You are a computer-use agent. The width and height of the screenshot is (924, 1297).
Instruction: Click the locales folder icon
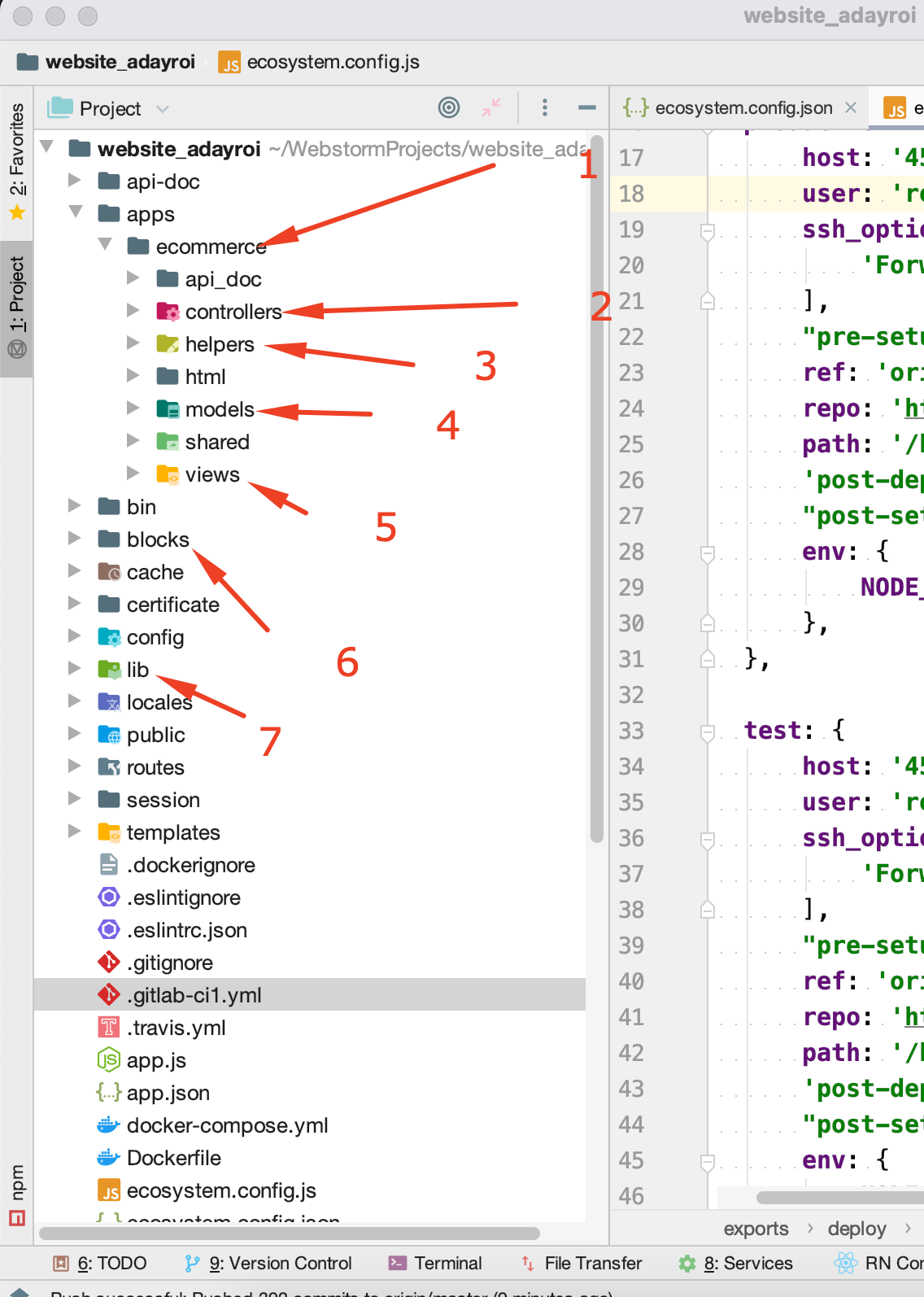(x=109, y=702)
